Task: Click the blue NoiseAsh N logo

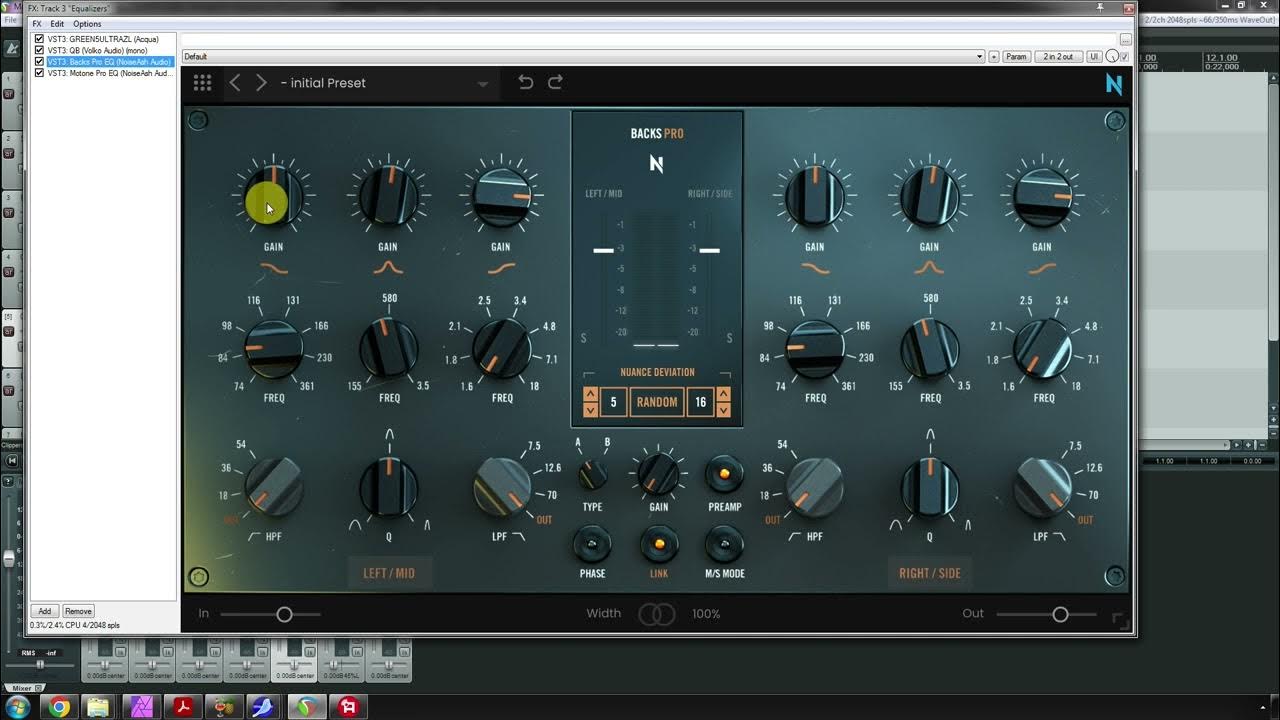Action: click(1114, 84)
